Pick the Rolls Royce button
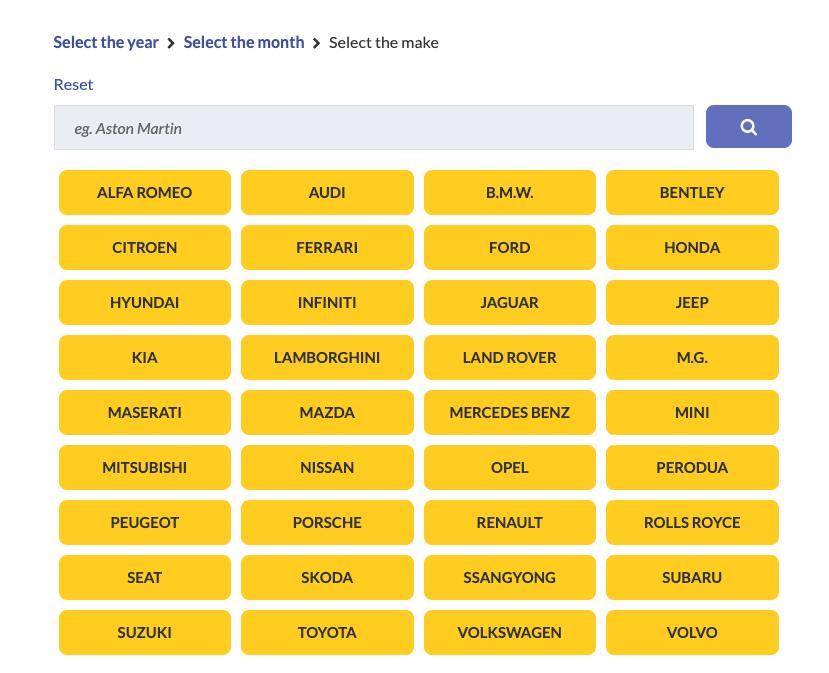Screen dimensions: 829x673 [x=692, y=522]
